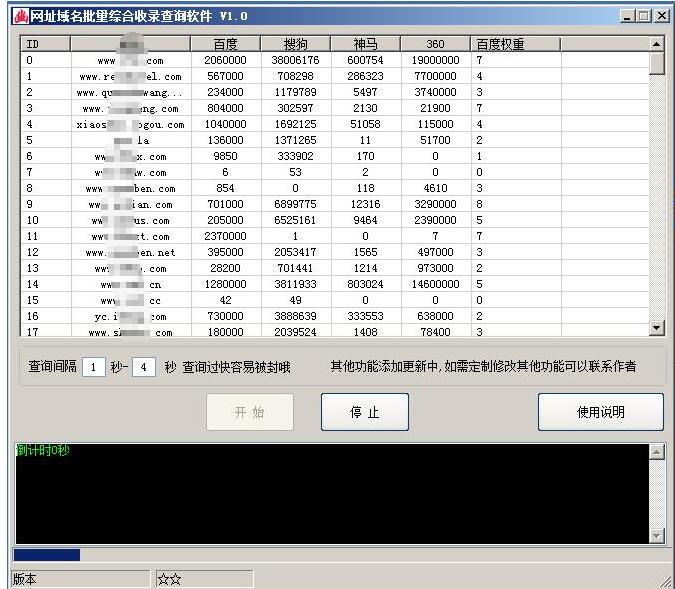
Task: Select cell 2060000 in 百度 column
Action: click(226, 60)
